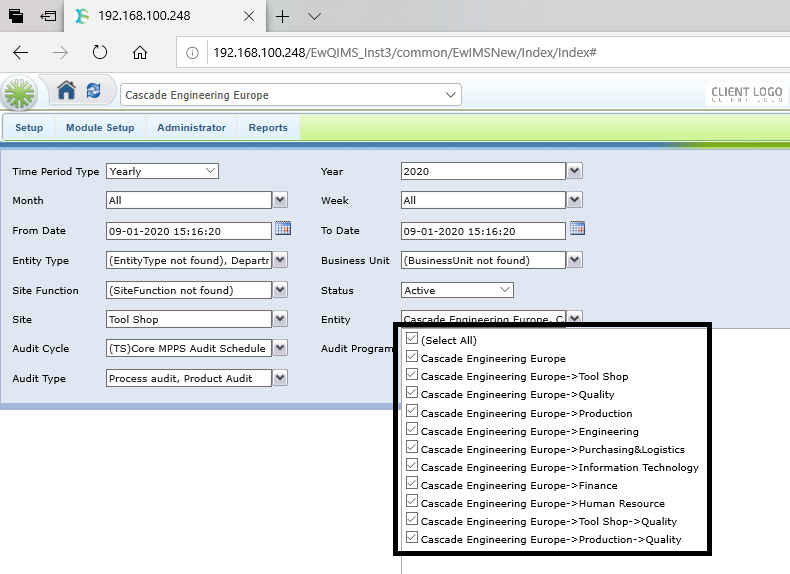Go back in the browser
The width and height of the screenshot is (790, 574).
click(21, 52)
